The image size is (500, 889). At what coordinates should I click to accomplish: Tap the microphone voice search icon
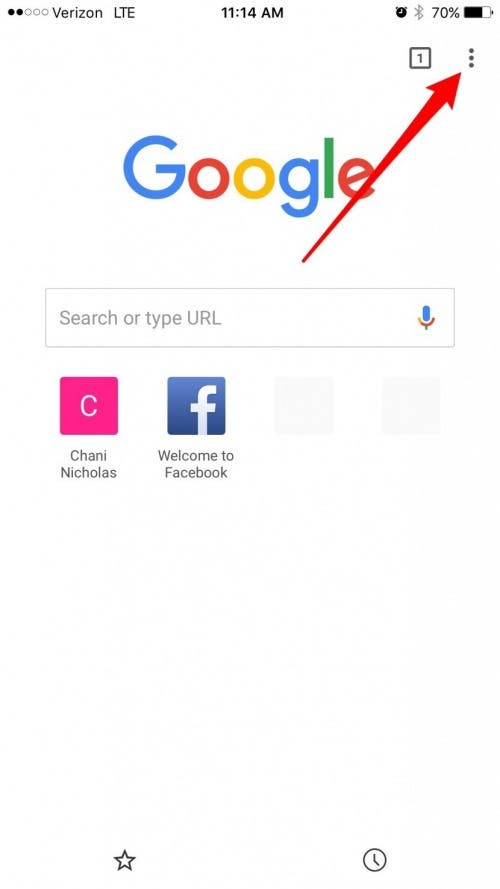(426, 318)
